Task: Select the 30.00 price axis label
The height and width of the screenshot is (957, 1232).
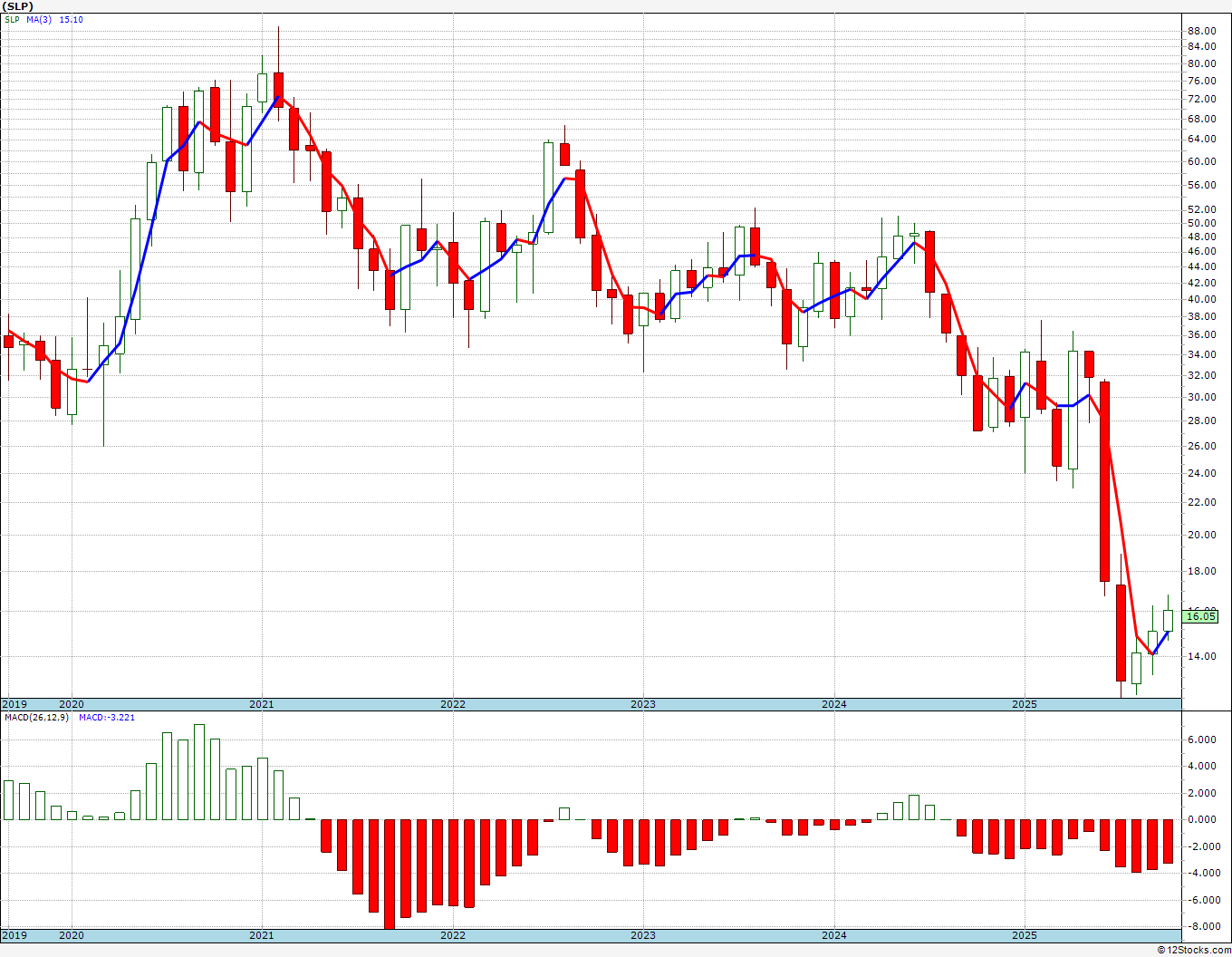Action: coord(1201,397)
